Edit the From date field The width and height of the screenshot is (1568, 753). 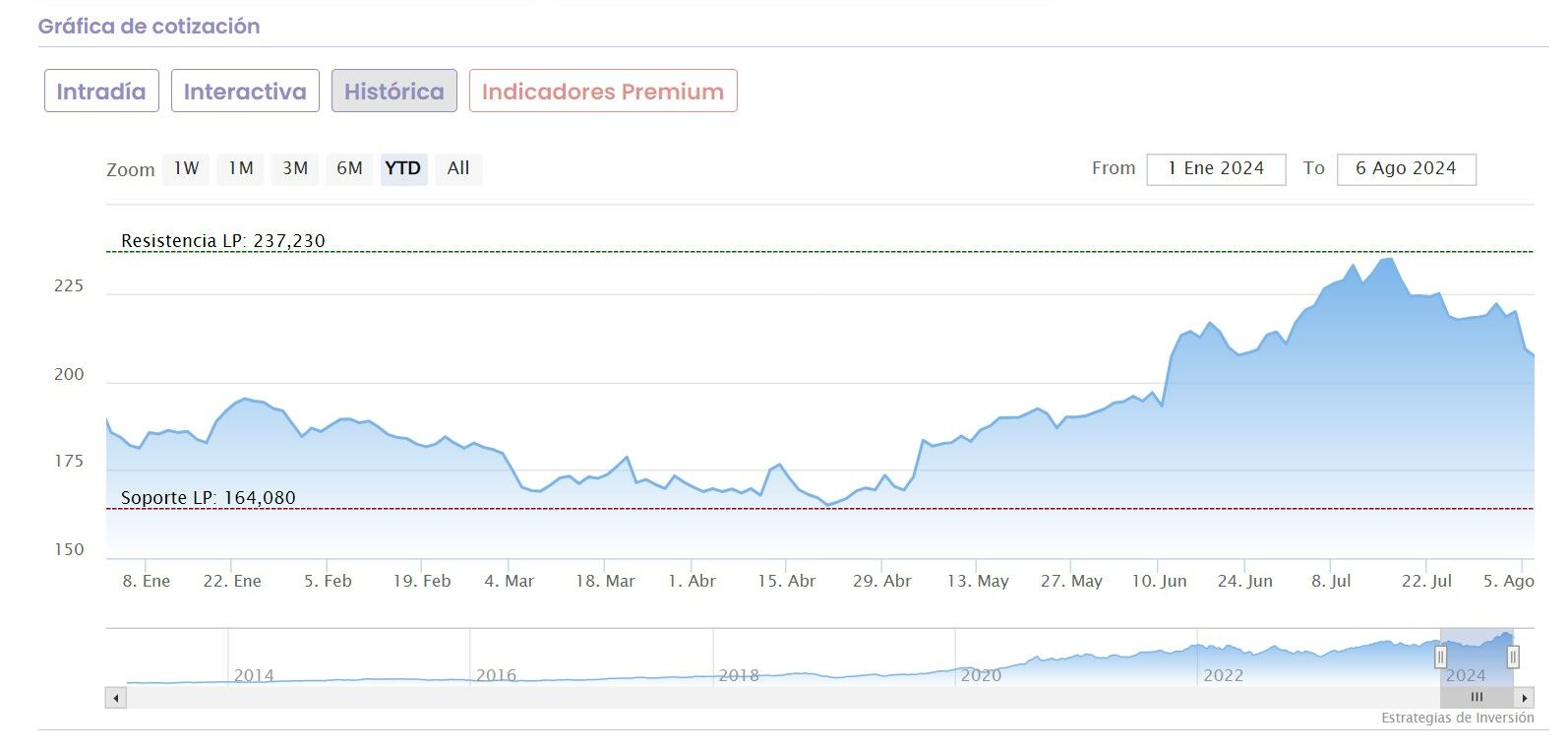(x=1216, y=168)
